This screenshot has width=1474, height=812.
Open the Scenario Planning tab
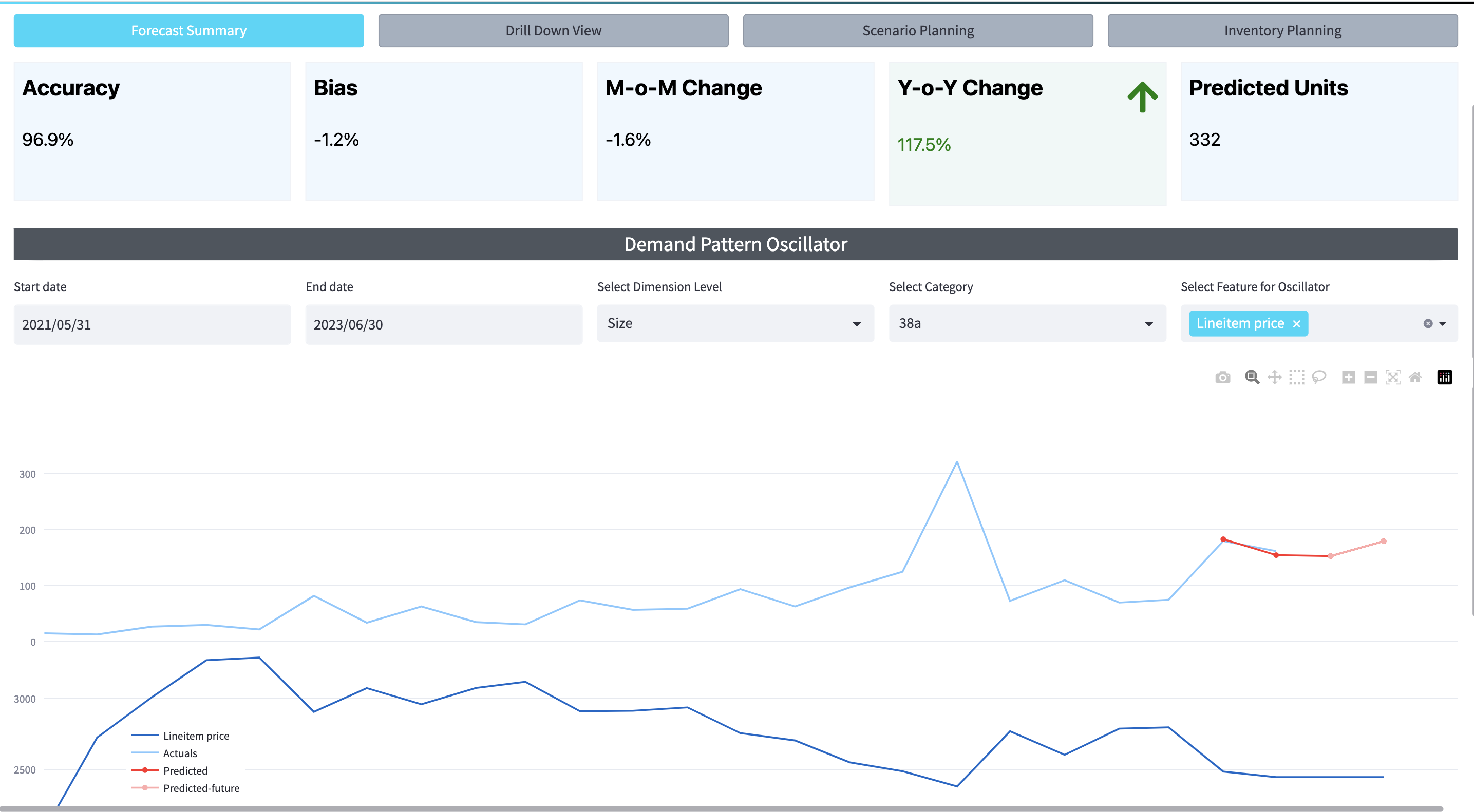918,31
